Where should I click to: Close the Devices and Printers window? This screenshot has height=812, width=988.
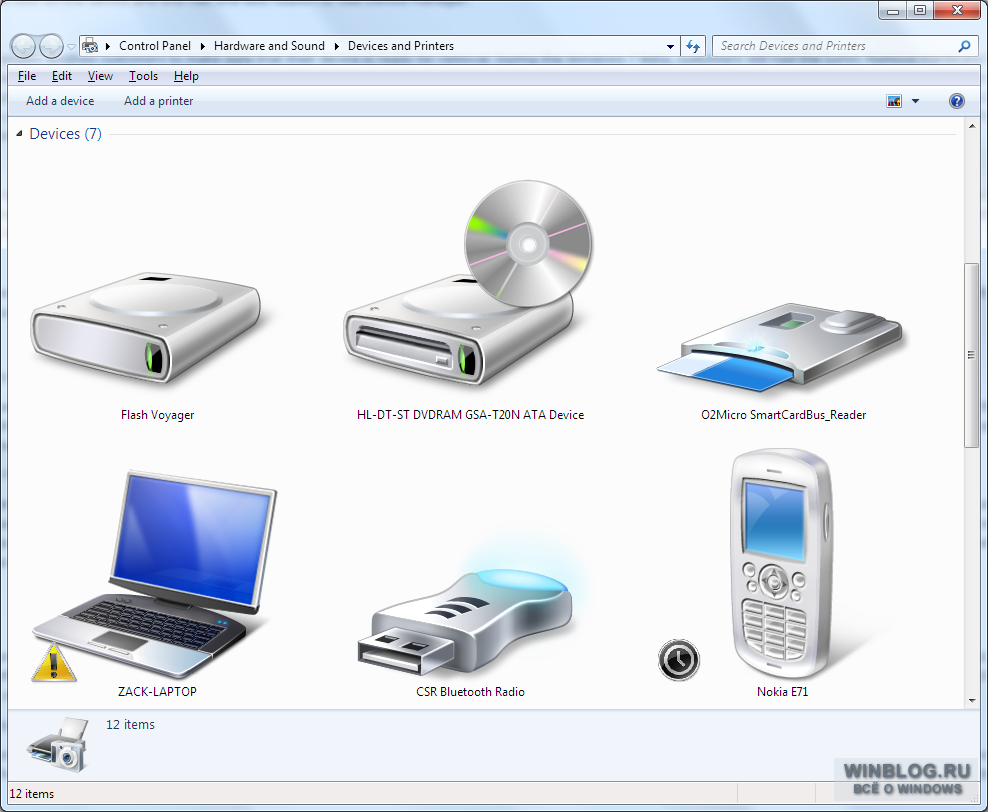956,10
